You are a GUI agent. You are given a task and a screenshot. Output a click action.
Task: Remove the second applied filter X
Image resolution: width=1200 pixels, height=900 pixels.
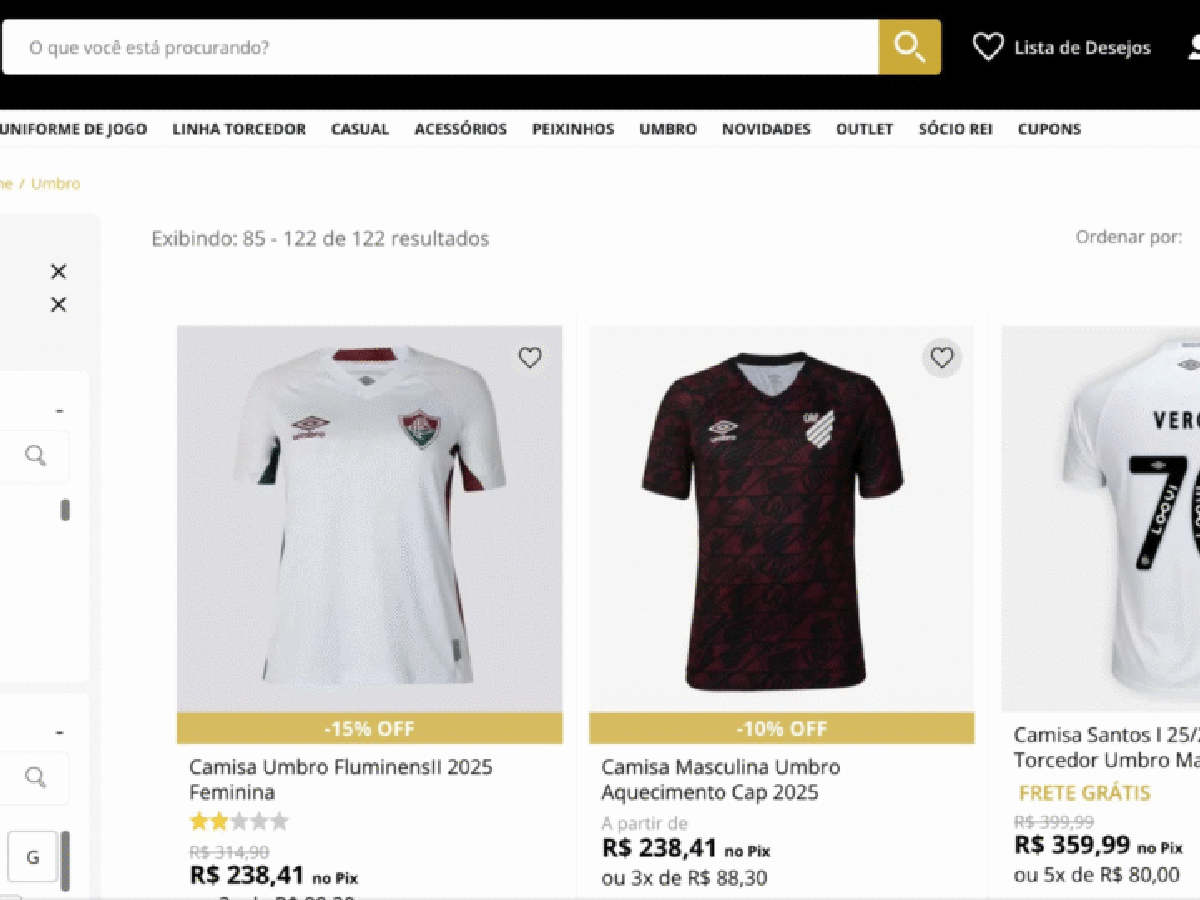pos(59,305)
